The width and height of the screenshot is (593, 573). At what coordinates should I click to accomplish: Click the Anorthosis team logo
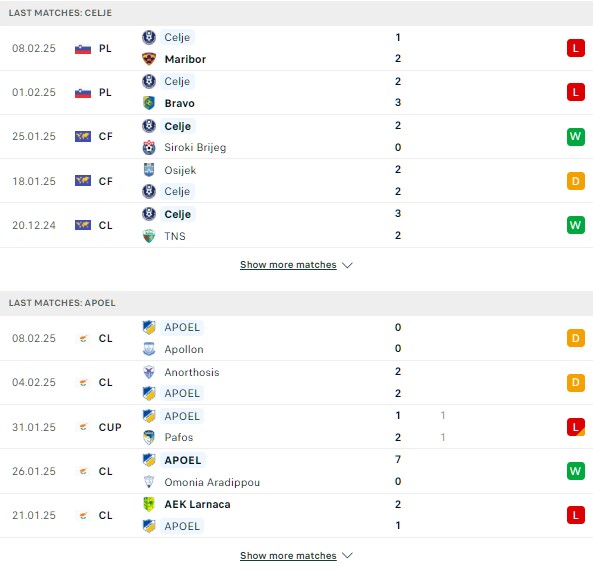pyautogui.click(x=149, y=372)
